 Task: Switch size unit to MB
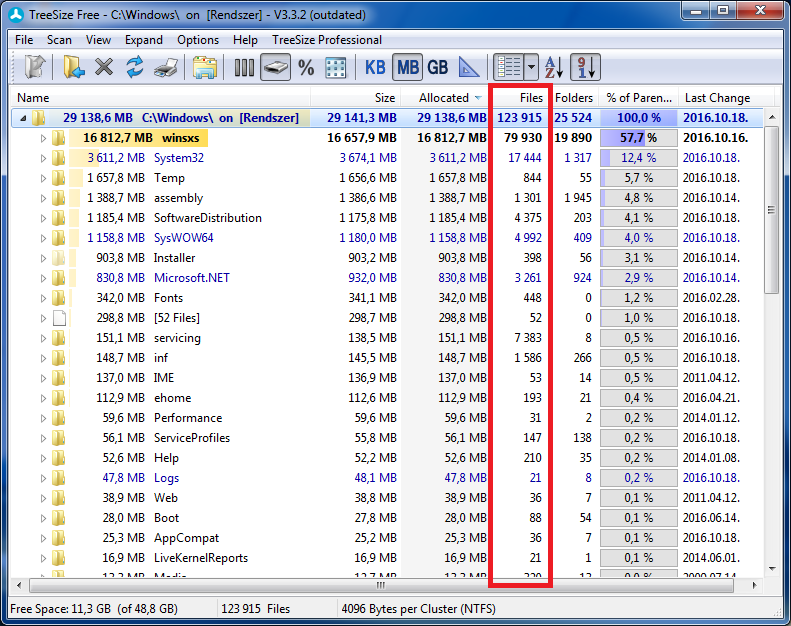408,67
